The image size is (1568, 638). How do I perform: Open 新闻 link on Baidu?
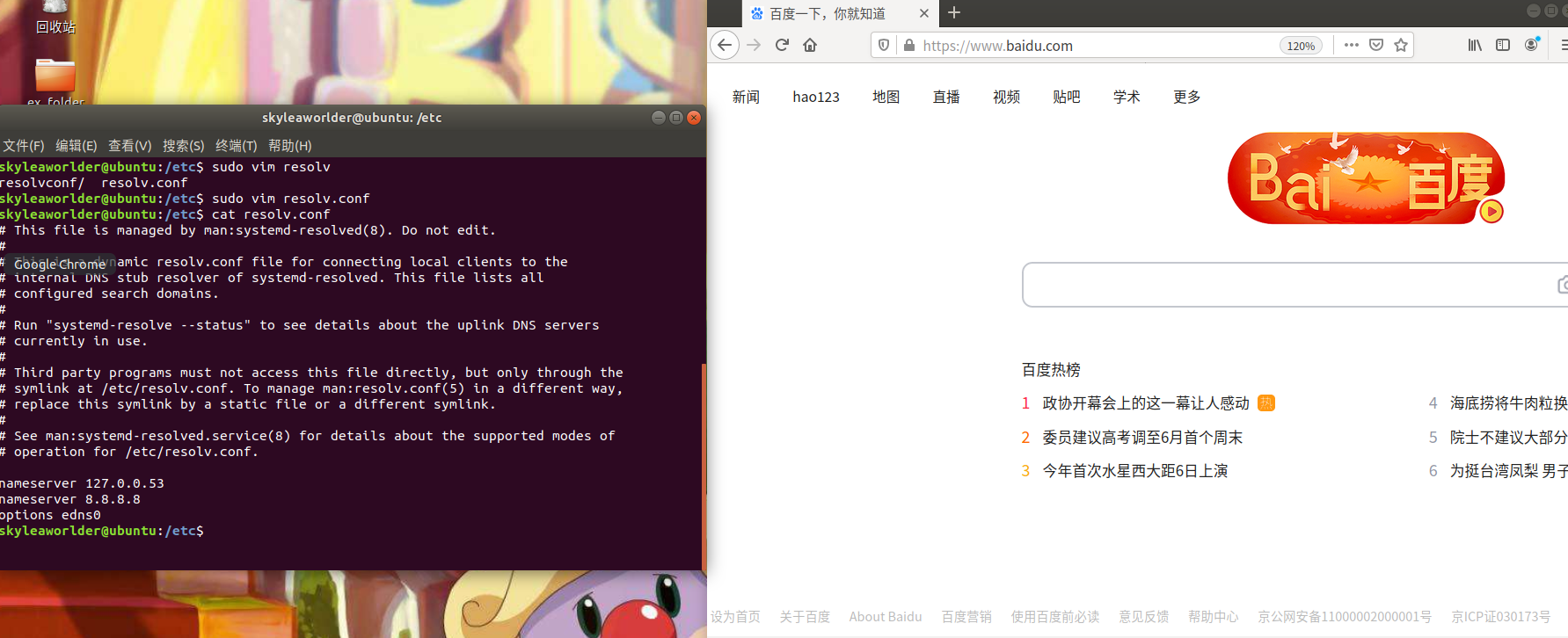coord(746,97)
